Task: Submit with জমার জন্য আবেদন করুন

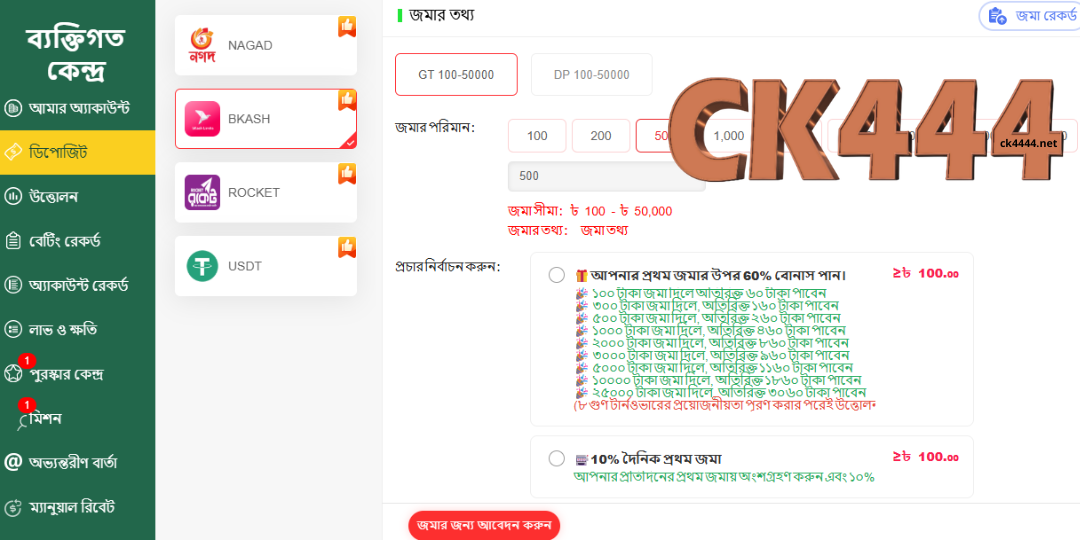Action: [484, 525]
